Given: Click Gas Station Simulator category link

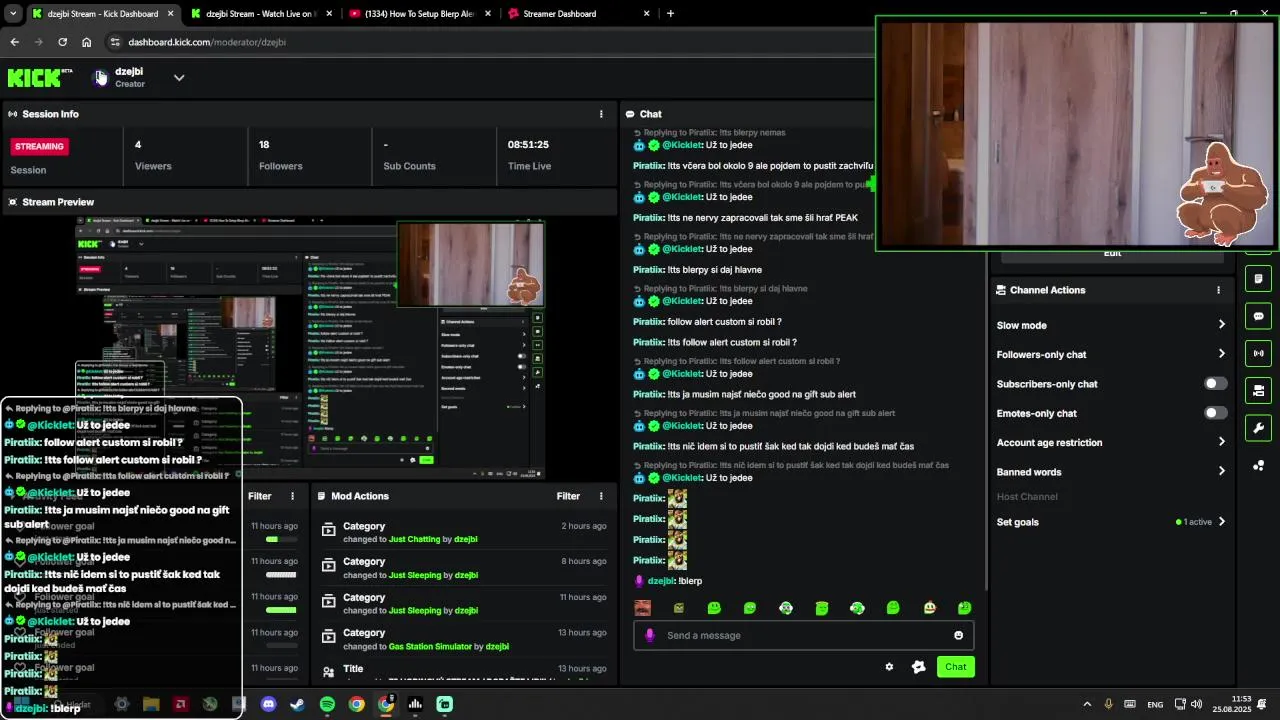Looking at the screenshot, I should 430,646.
